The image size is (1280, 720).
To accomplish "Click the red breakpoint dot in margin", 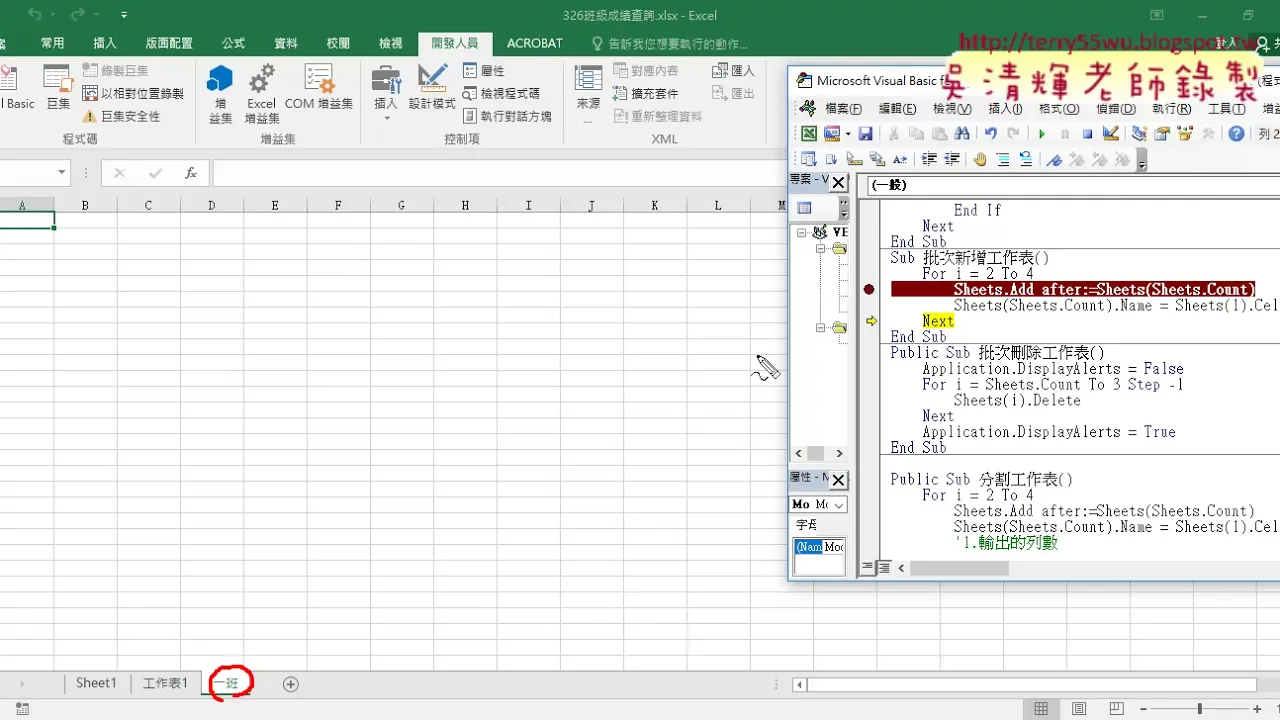I will tap(869, 289).
